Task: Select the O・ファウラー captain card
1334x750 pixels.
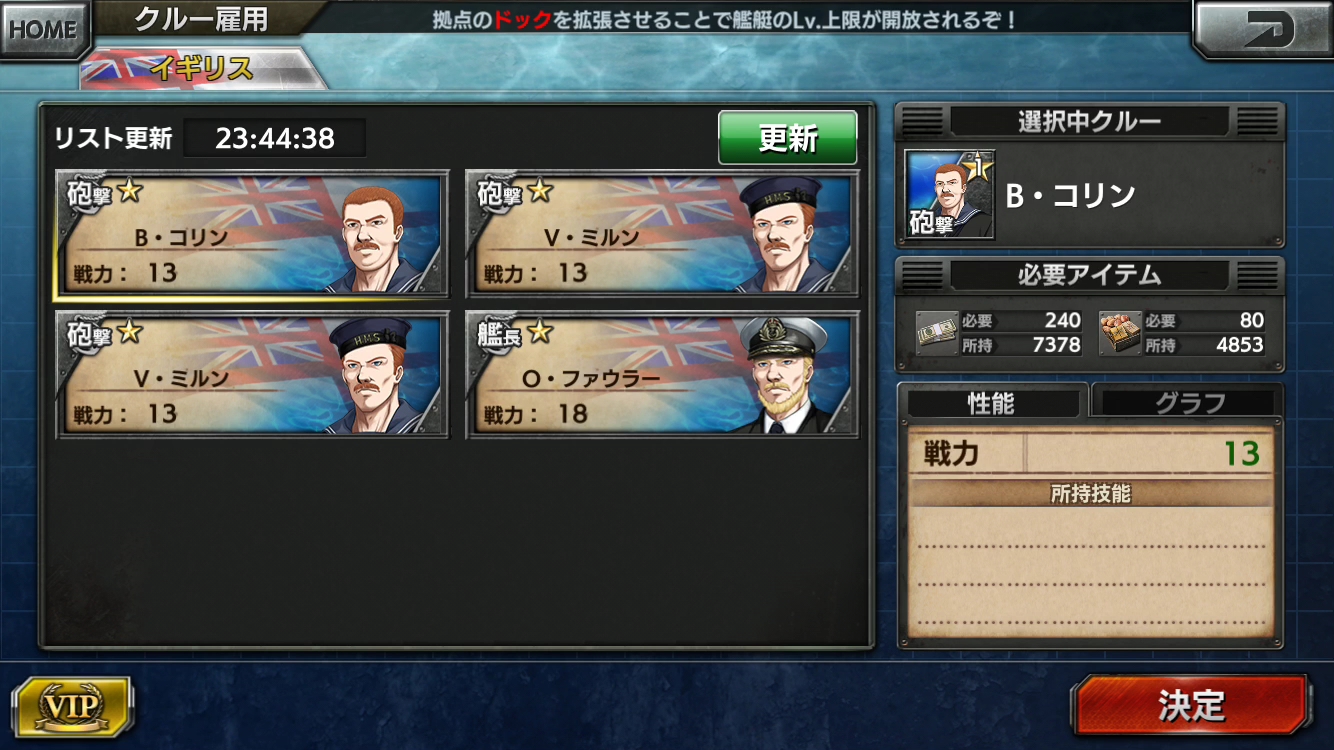Action: click(663, 375)
